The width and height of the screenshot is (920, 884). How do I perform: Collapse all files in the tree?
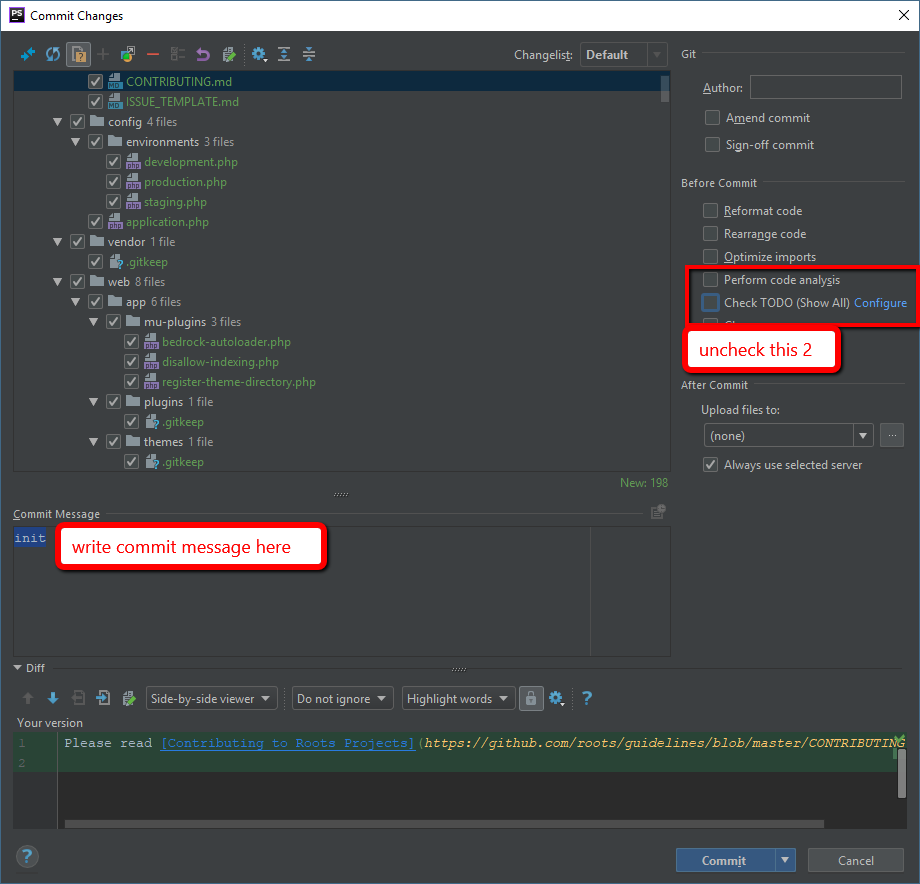point(308,54)
